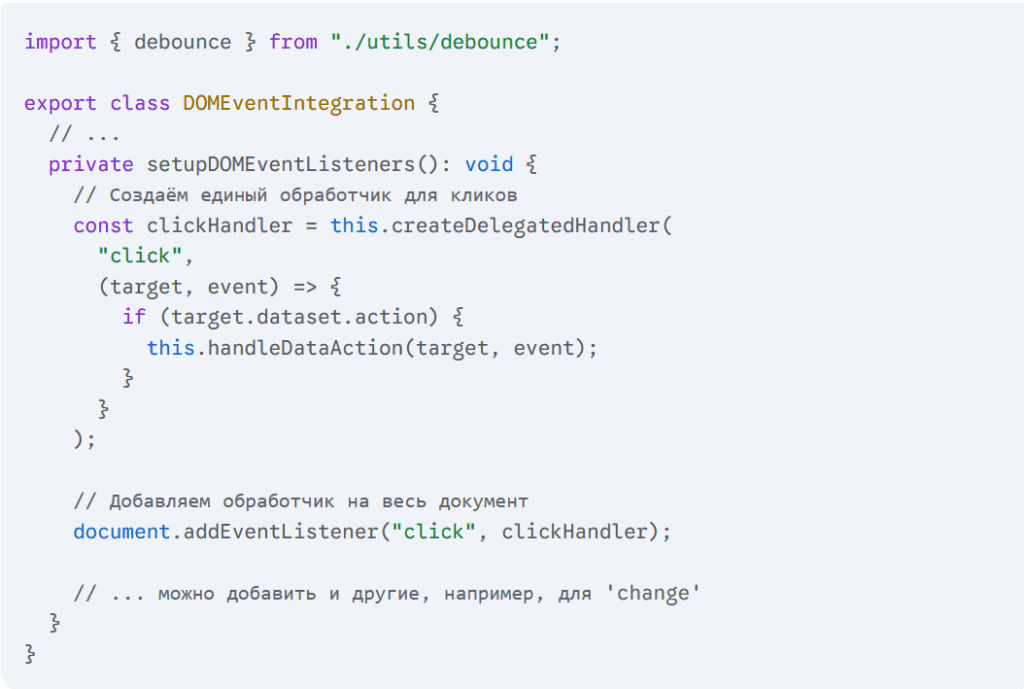The height and width of the screenshot is (689, 1024).
Task: Click the "click" string argument under createDelegatedHandler
Action: pos(140,256)
